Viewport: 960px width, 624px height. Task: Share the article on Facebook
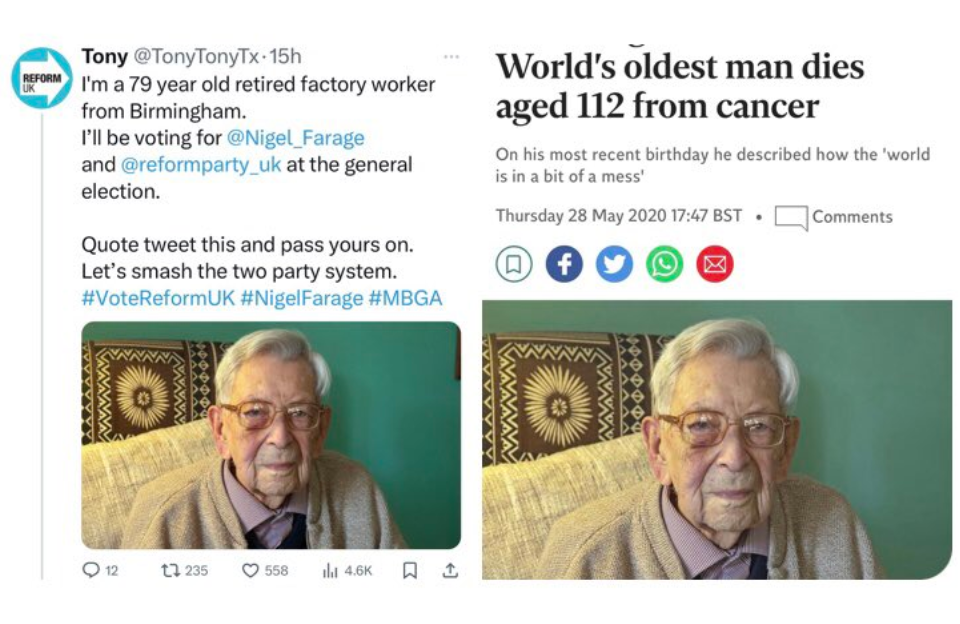[x=564, y=264]
